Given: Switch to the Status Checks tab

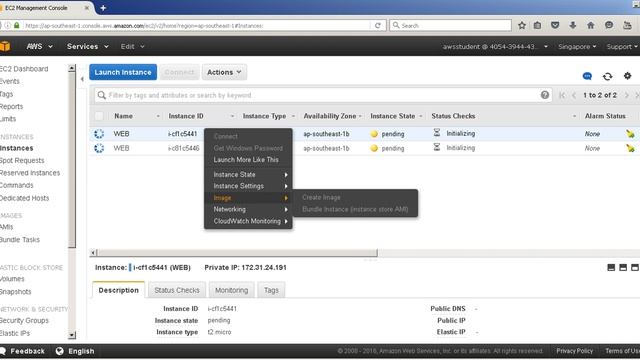Looking at the screenshot, I should tap(177, 290).
